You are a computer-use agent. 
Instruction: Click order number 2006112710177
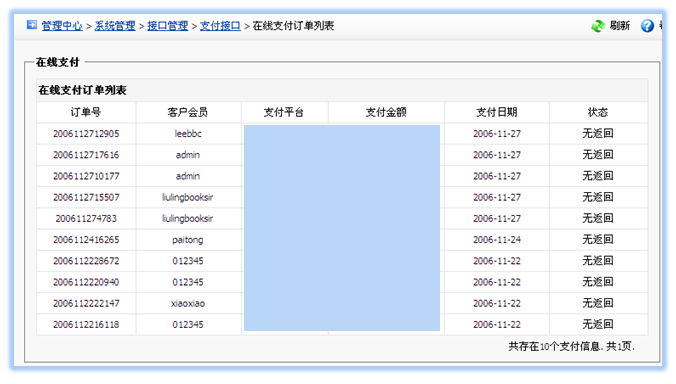click(x=86, y=176)
